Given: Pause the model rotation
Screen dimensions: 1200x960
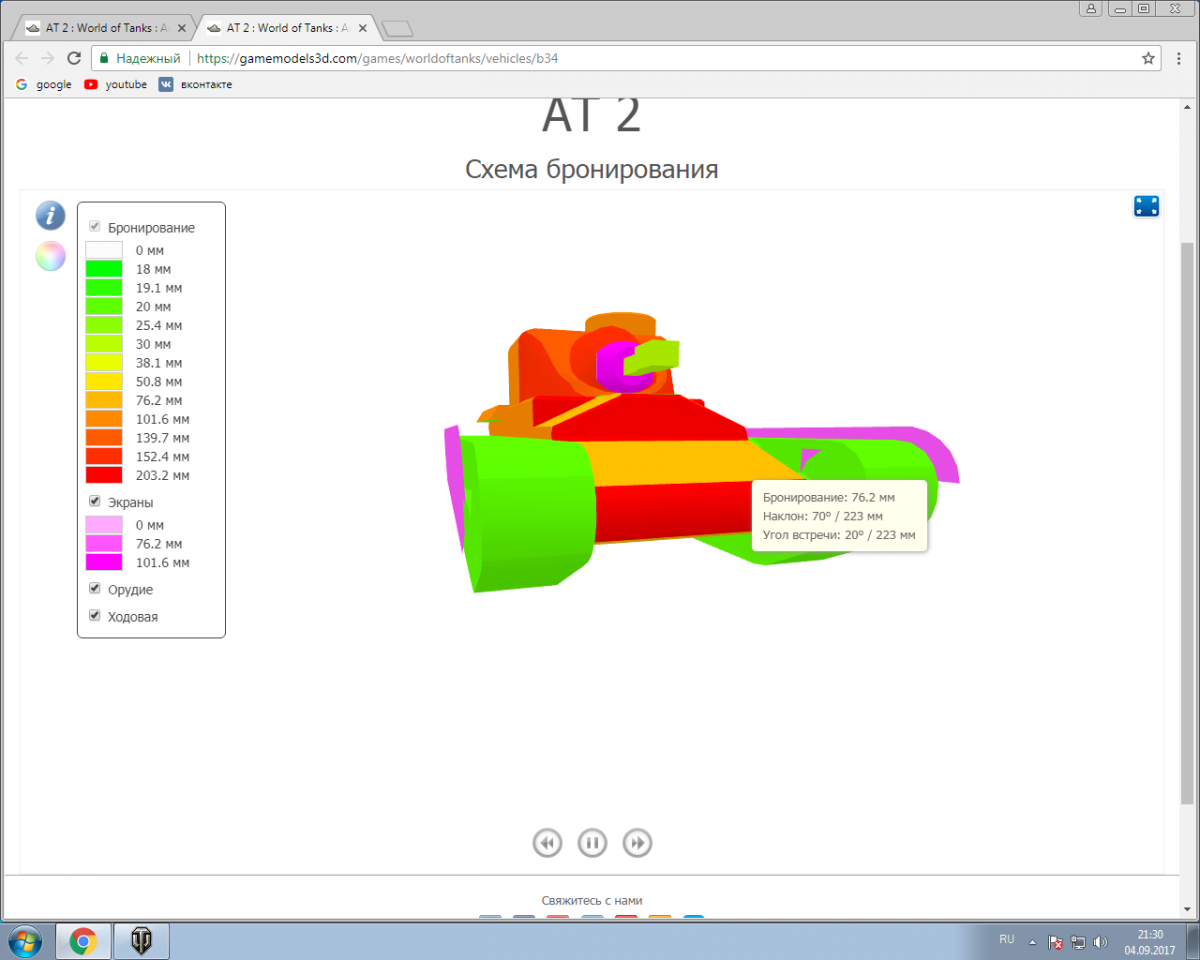Looking at the screenshot, I should 592,843.
